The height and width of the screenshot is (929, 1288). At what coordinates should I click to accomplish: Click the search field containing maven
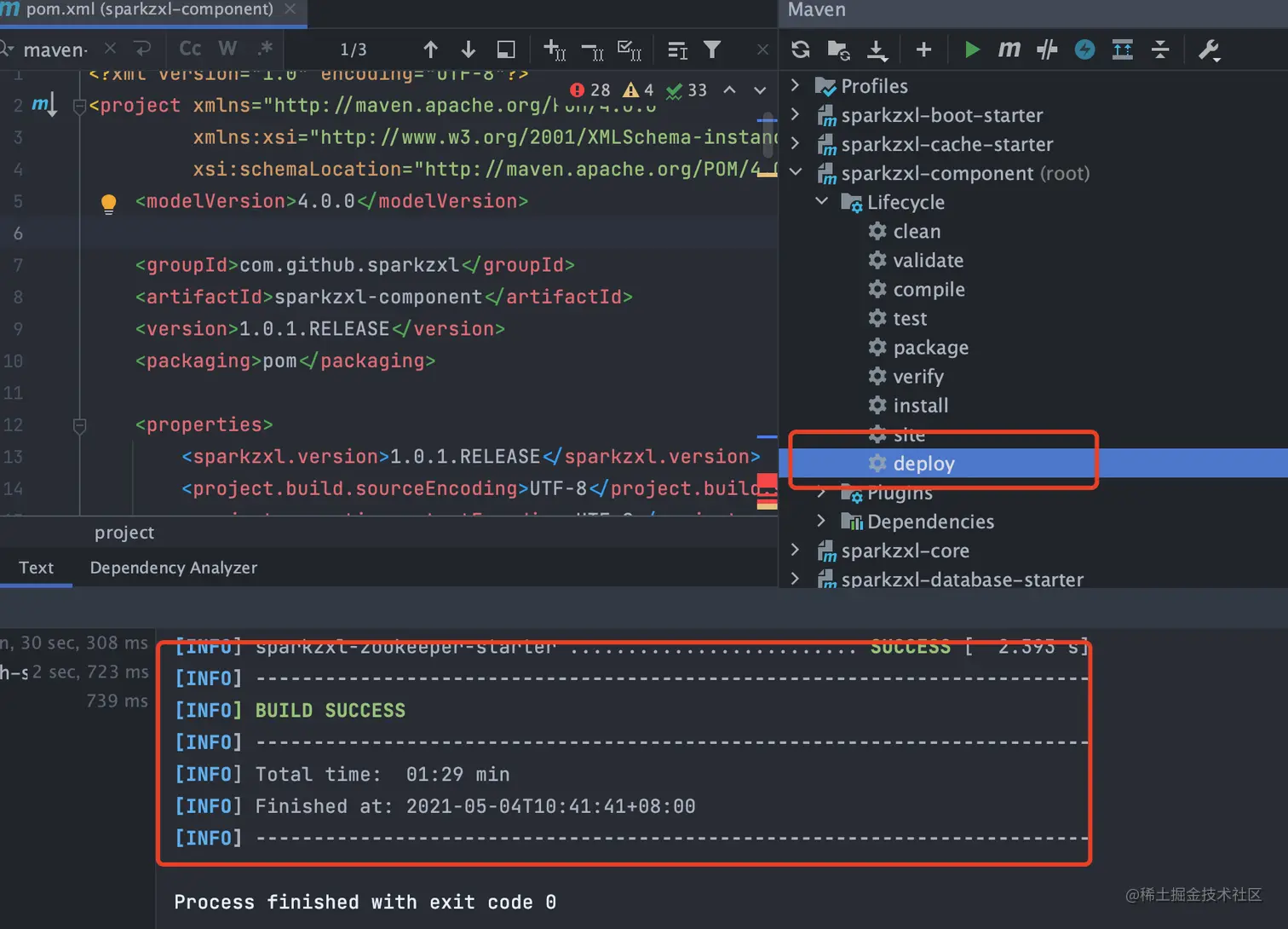coord(55,49)
